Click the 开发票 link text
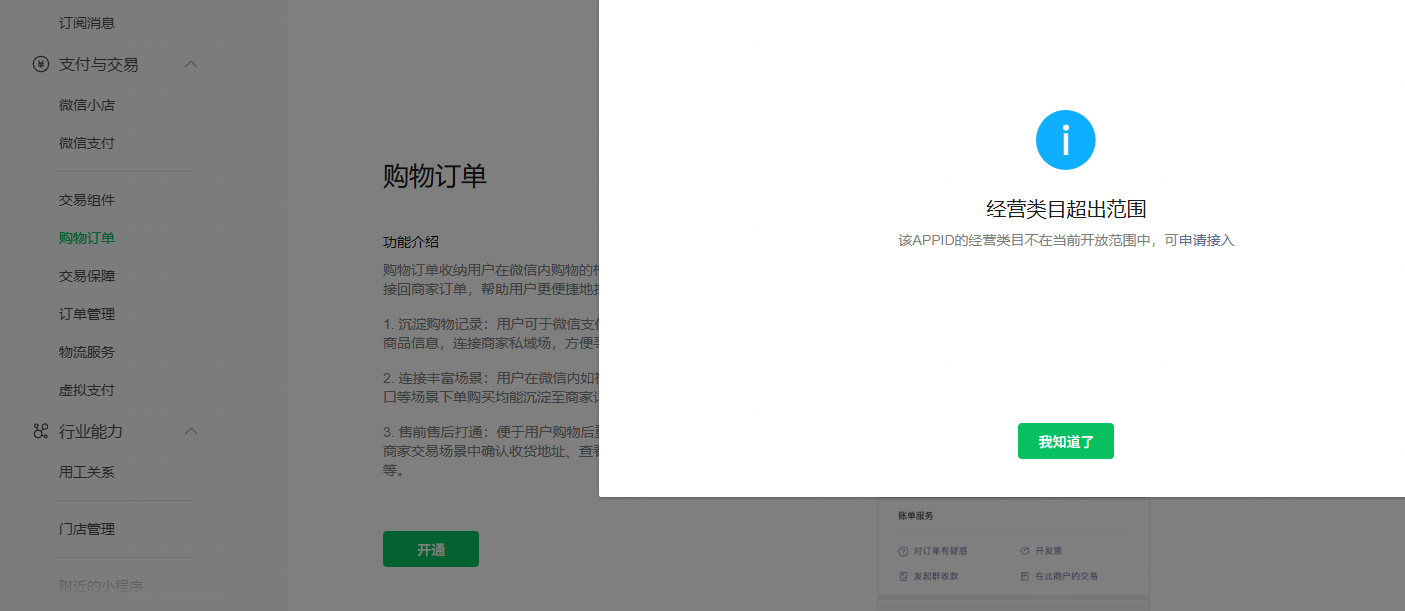The image size is (1405, 611). (1049, 551)
